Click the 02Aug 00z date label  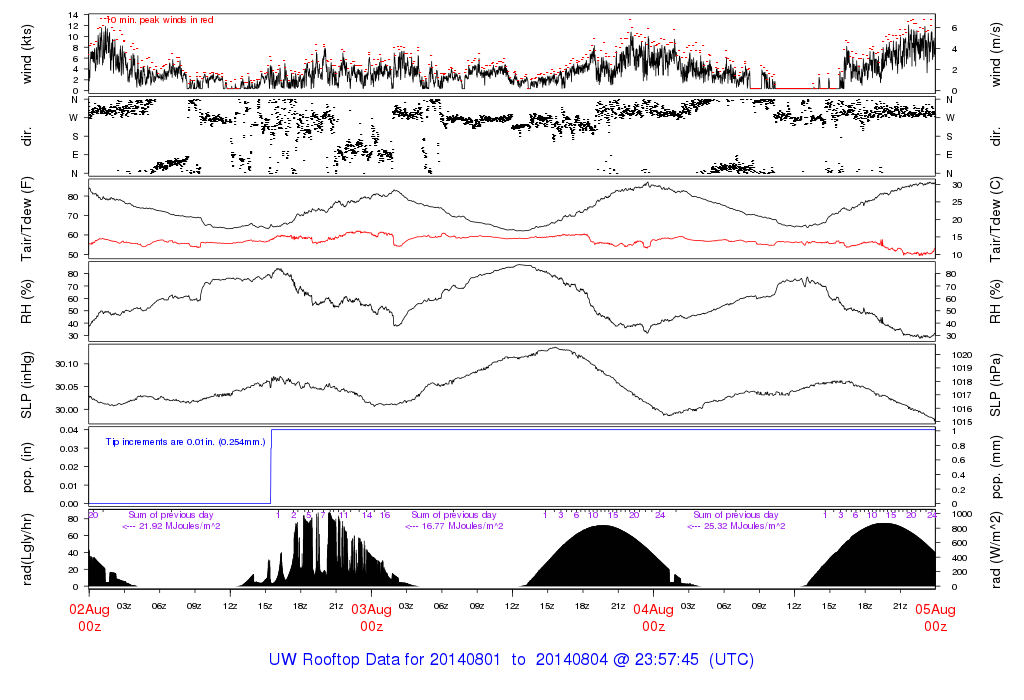coord(89,617)
